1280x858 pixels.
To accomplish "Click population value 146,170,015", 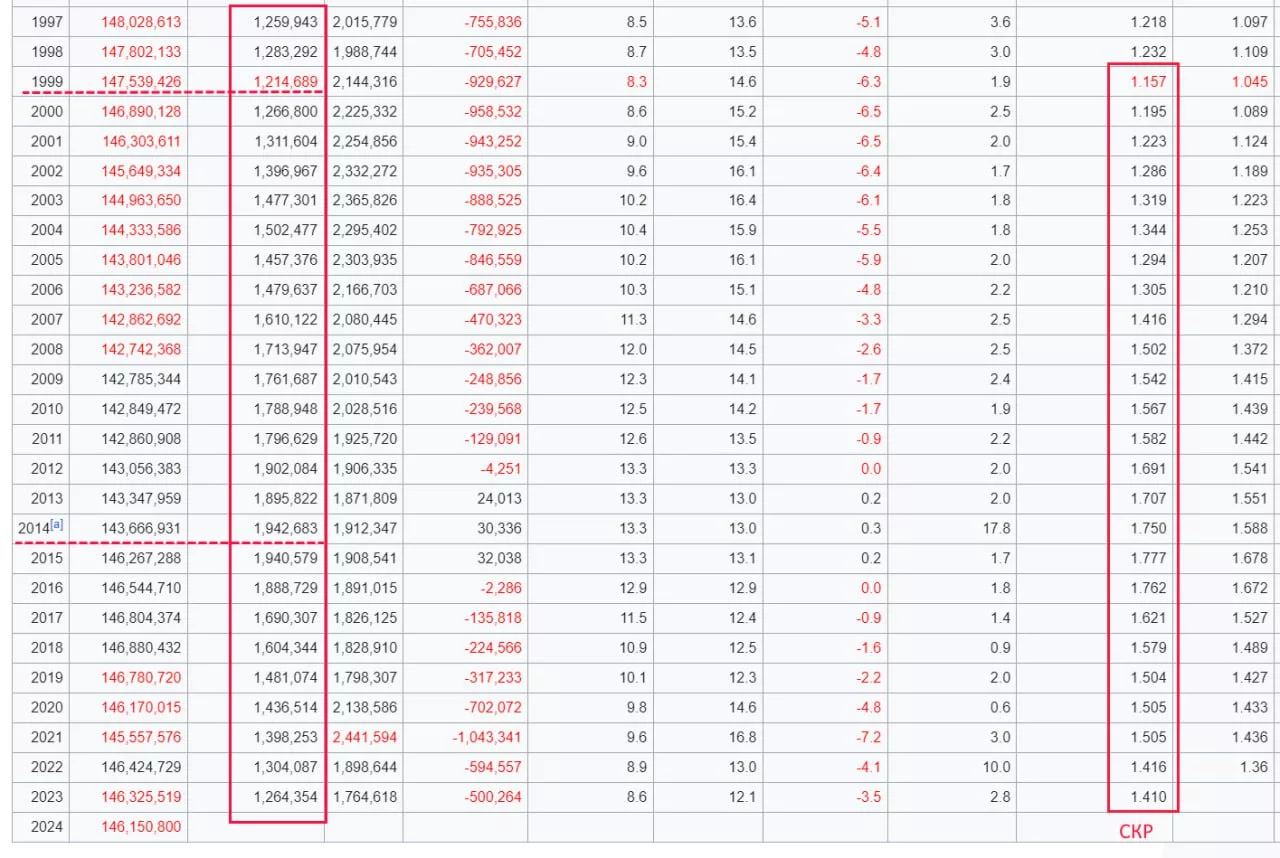I will [141, 707].
